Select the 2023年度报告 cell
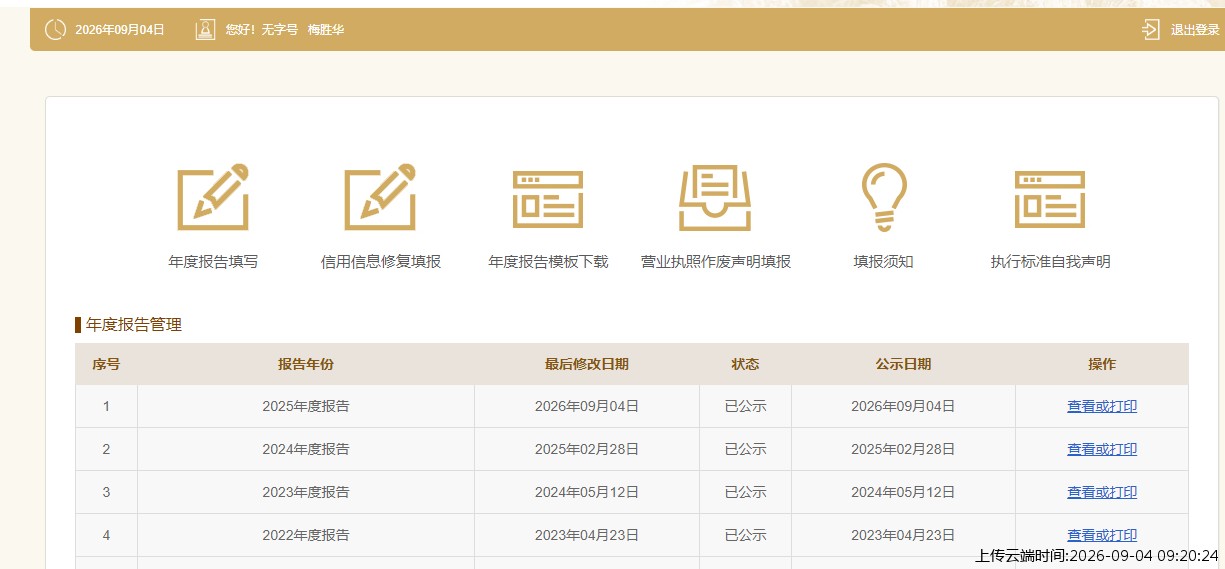This screenshot has height=569, width=1225. coord(306,493)
